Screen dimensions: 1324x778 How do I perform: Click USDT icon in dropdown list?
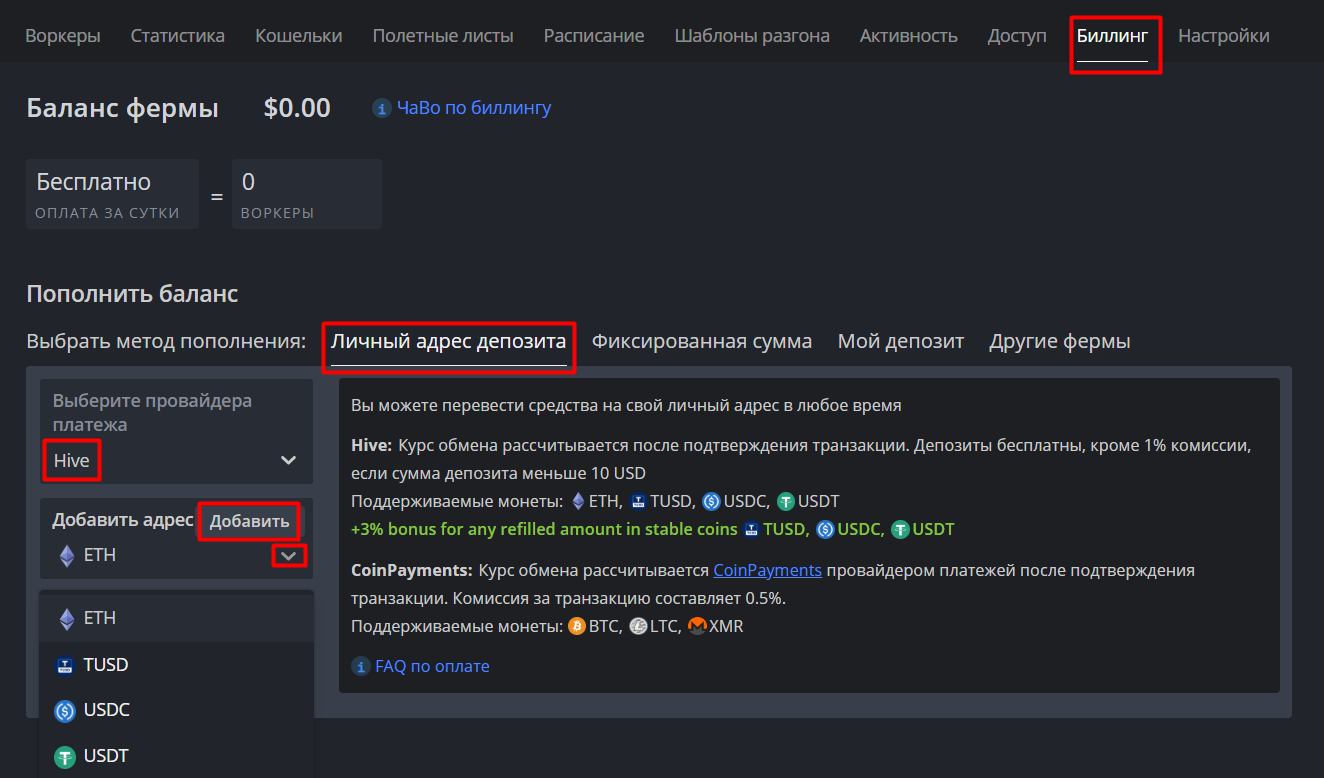[x=65, y=757]
